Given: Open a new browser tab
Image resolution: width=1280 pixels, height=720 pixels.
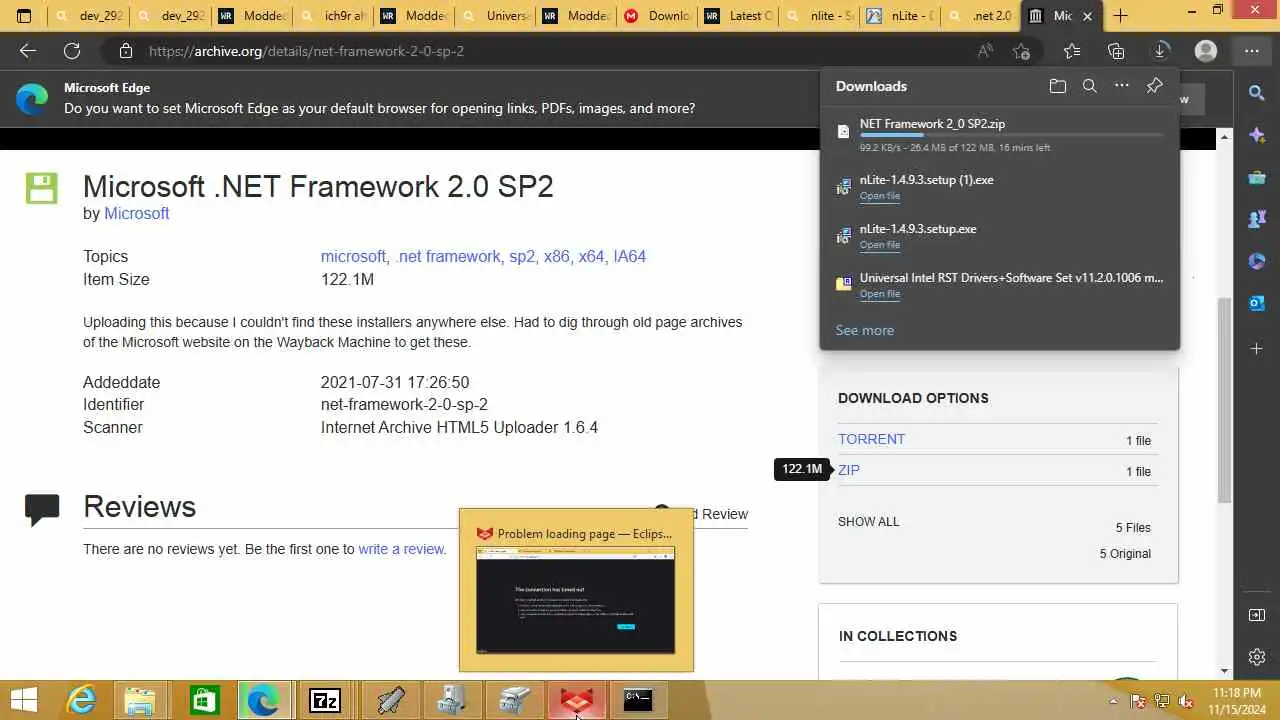Looking at the screenshot, I should [x=1120, y=16].
